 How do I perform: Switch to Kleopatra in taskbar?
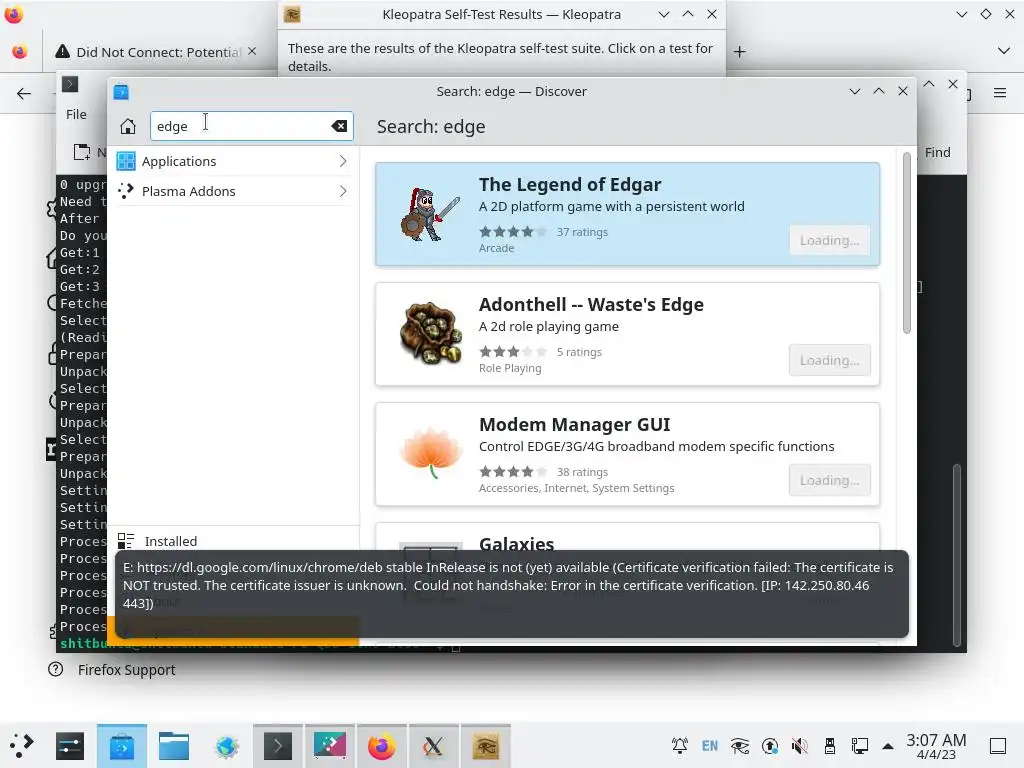[x=485, y=746]
